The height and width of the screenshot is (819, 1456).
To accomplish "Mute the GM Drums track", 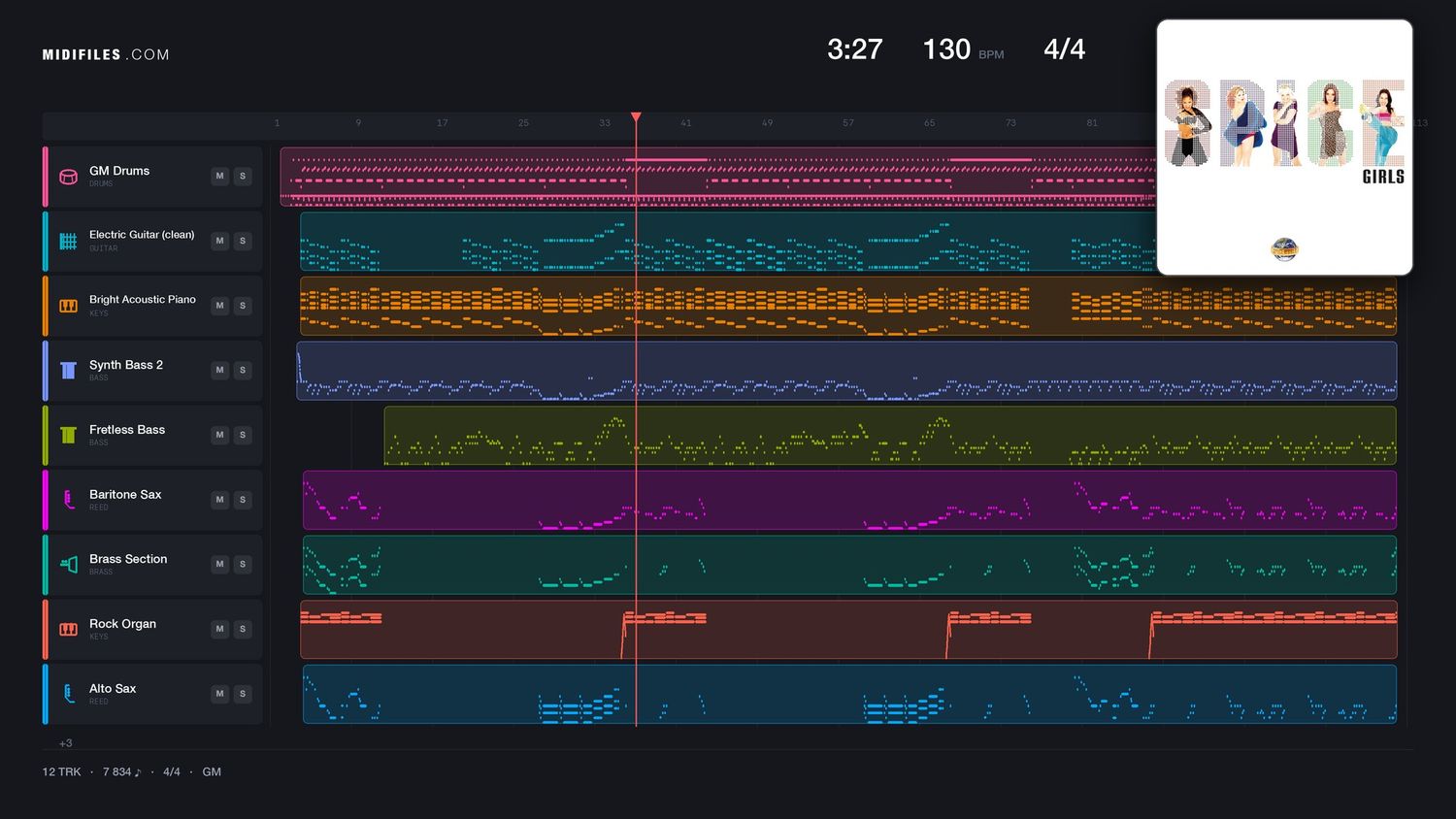I will (x=220, y=177).
